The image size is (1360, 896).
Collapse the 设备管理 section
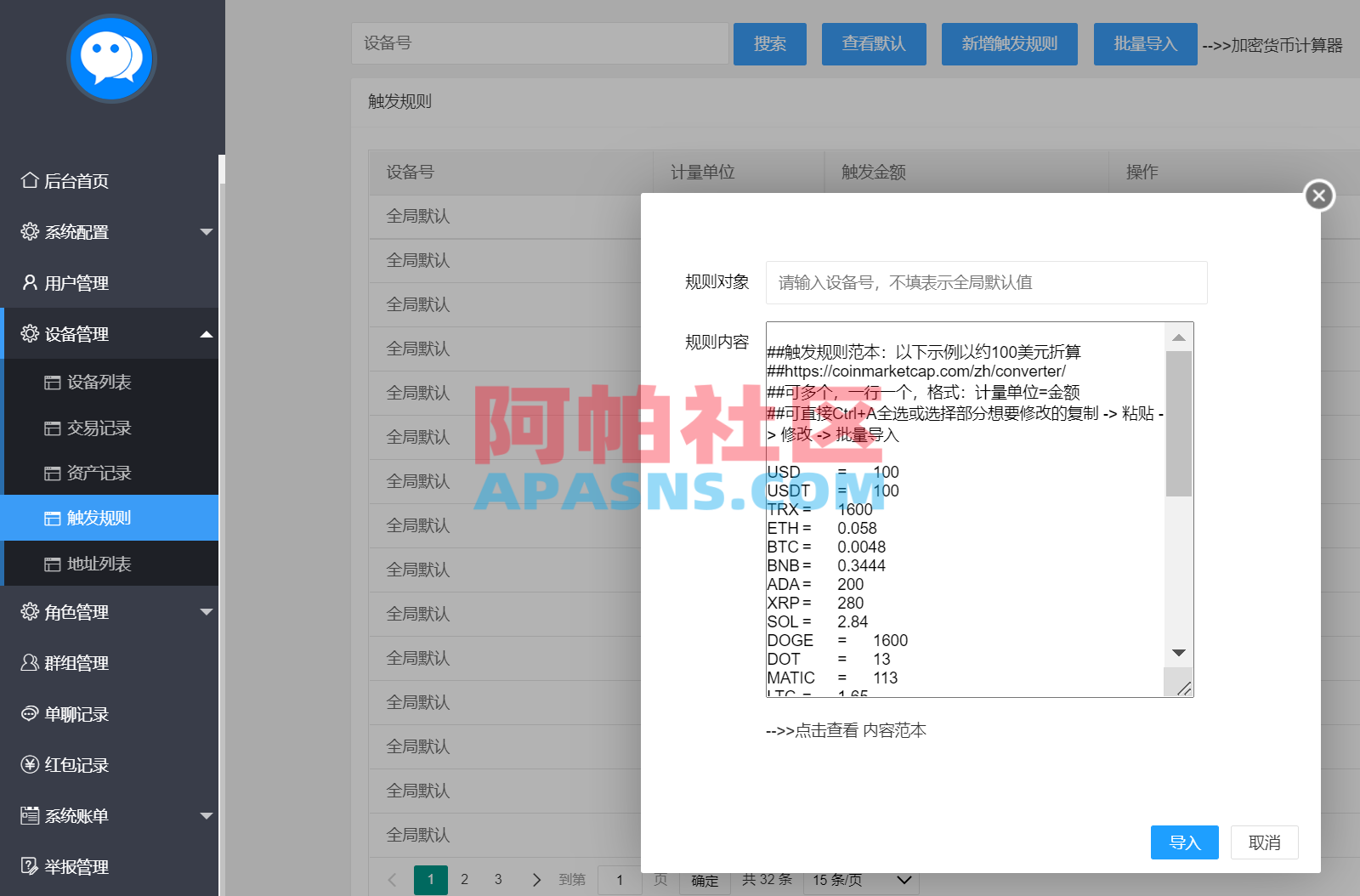click(207, 333)
